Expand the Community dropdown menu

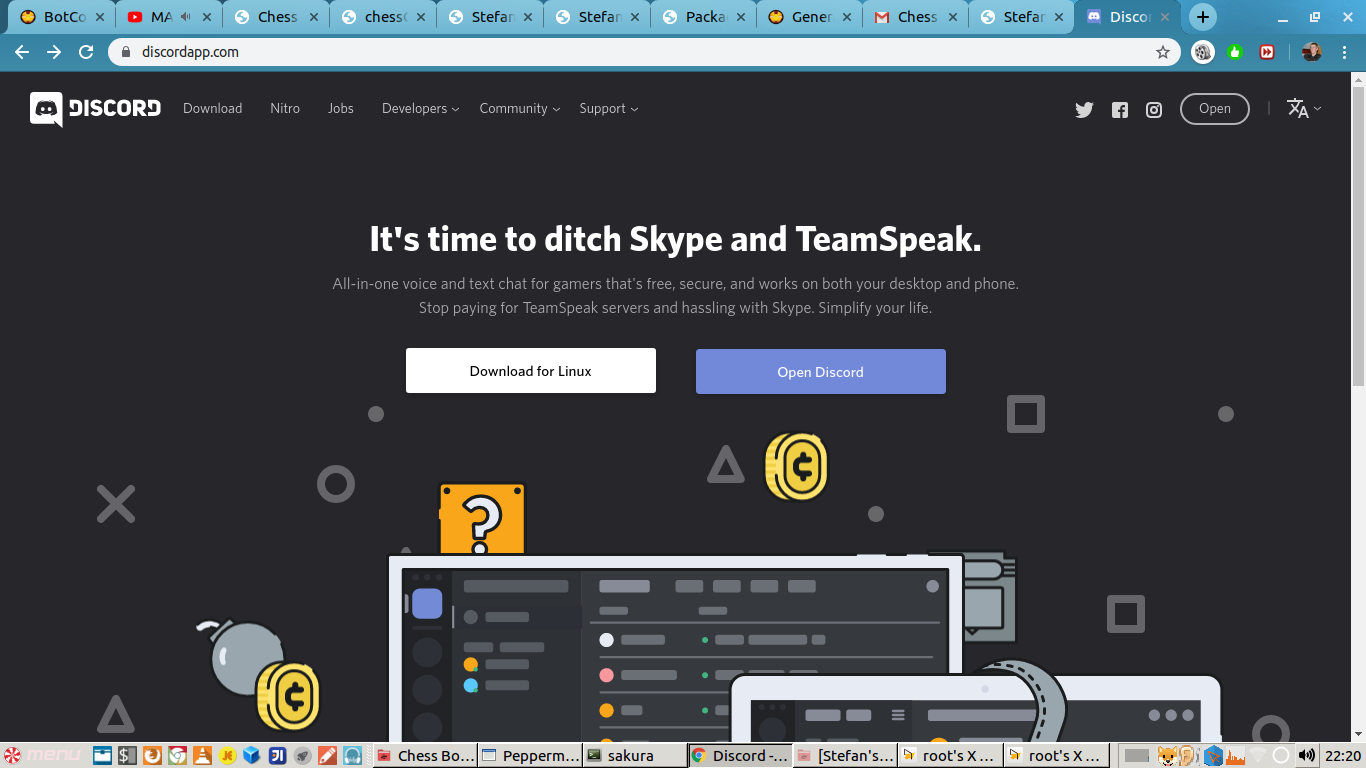click(x=519, y=109)
